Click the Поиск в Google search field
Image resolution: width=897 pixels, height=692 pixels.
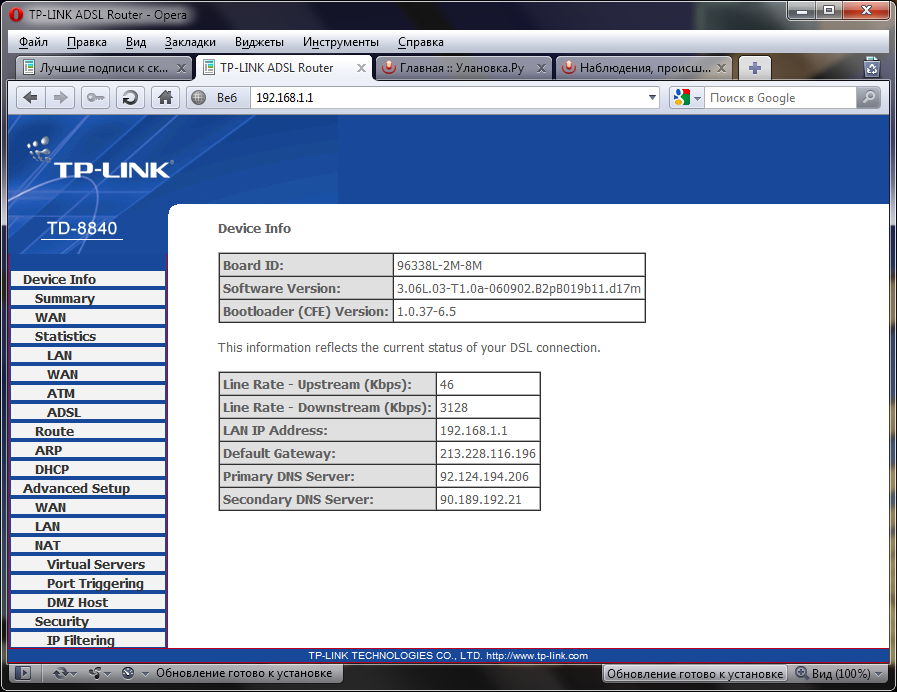pos(780,98)
